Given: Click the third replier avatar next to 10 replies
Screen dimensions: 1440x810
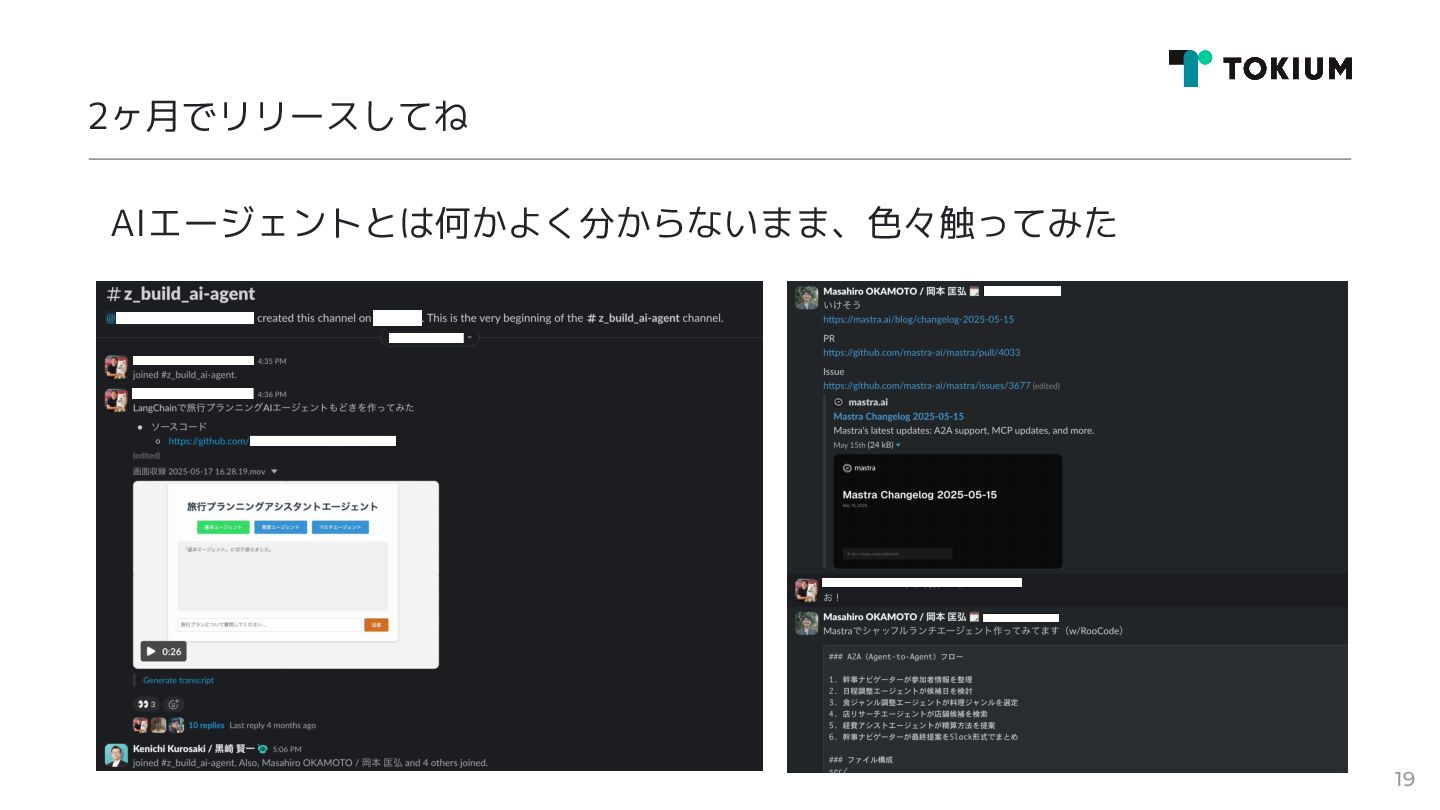Looking at the screenshot, I should (x=176, y=725).
